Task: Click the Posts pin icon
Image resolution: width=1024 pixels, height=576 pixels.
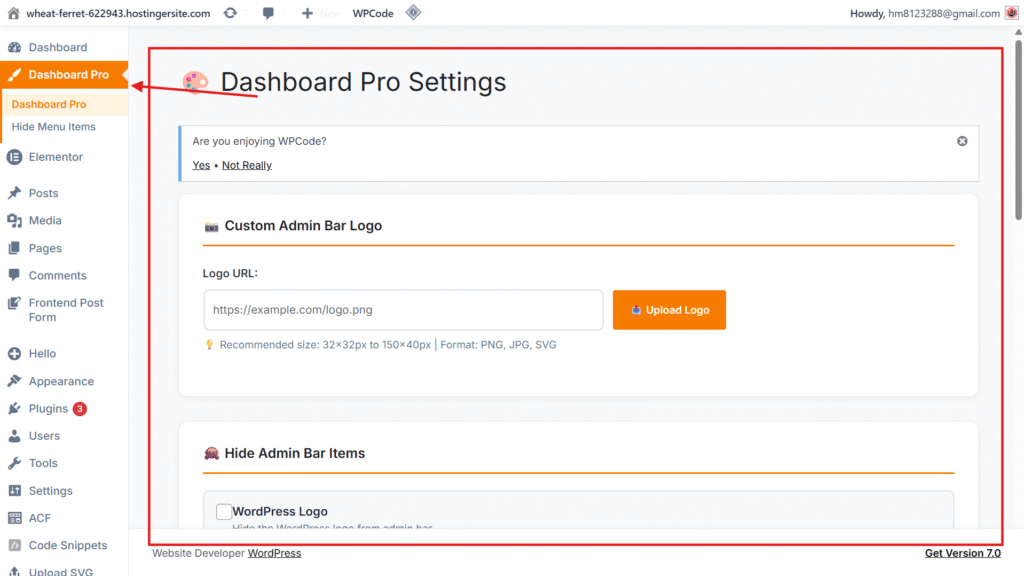Action: pyautogui.click(x=14, y=193)
